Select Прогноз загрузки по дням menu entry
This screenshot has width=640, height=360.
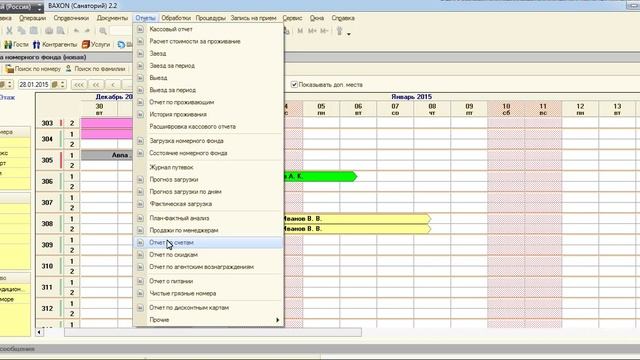coord(209,191)
